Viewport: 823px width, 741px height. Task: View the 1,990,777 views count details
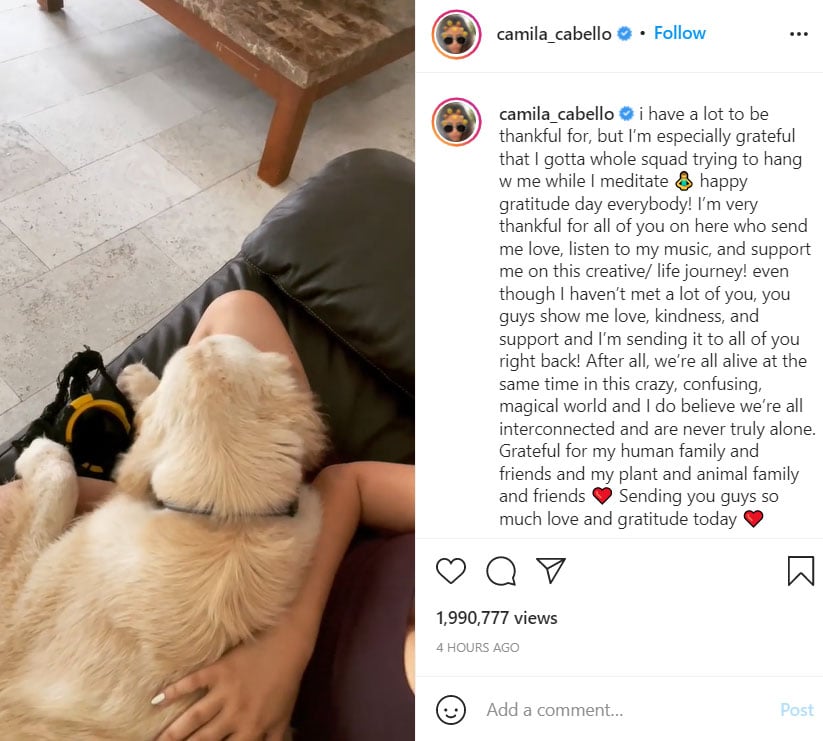497,618
